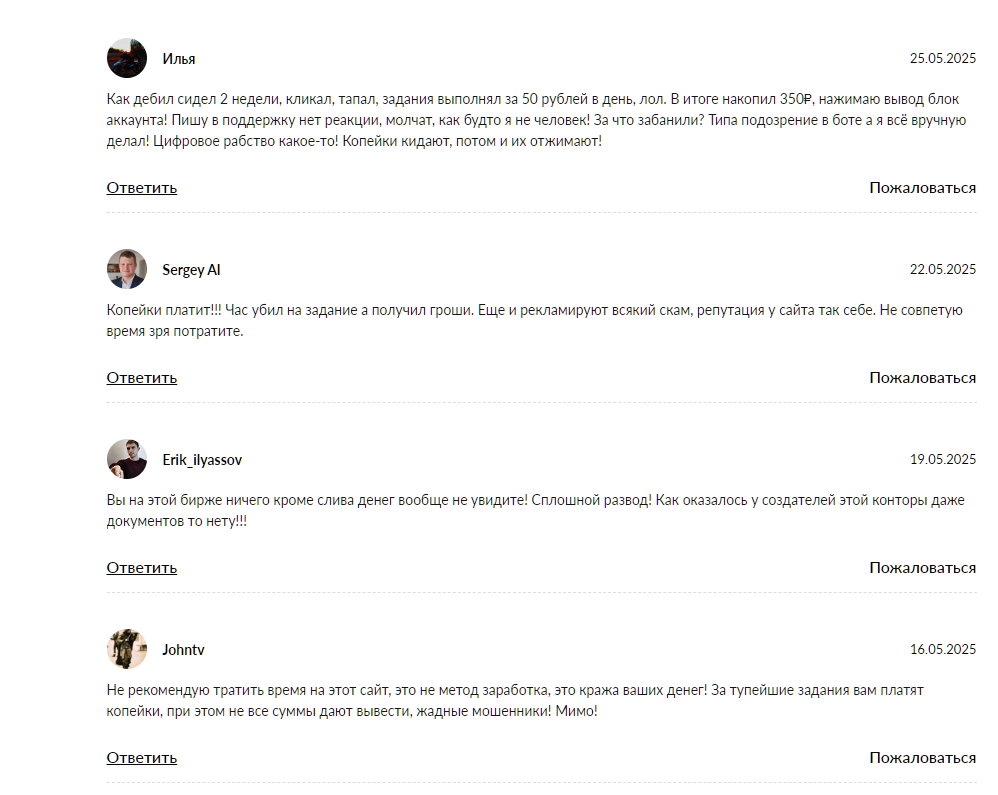Report Илья's review with Пожаловаться
998x795 pixels.
point(922,188)
